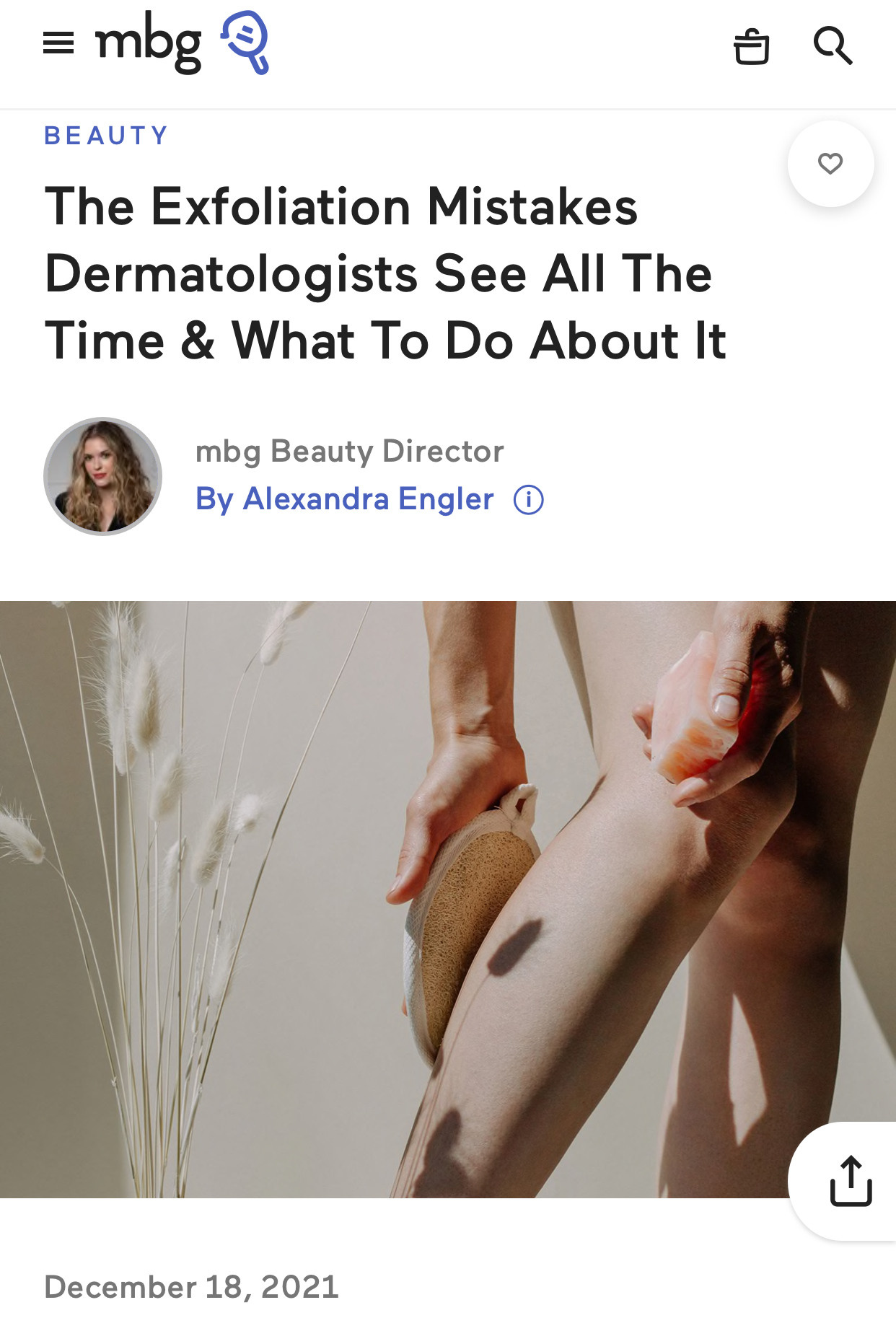Open the BEAUTY category link
The height and width of the screenshot is (1318, 896).
[x=106, y=136]
